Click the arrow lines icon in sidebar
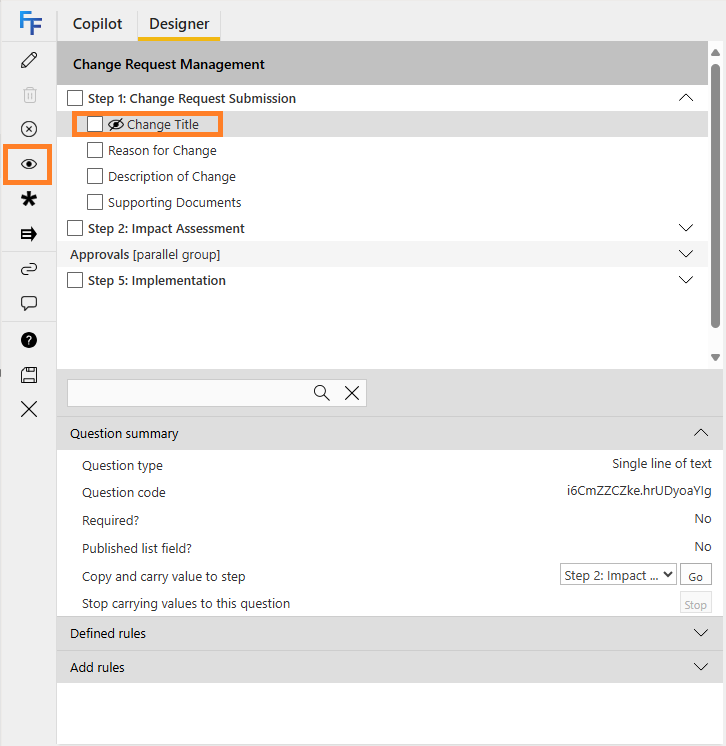Screen dimensions: 726x746 point(29,234)
